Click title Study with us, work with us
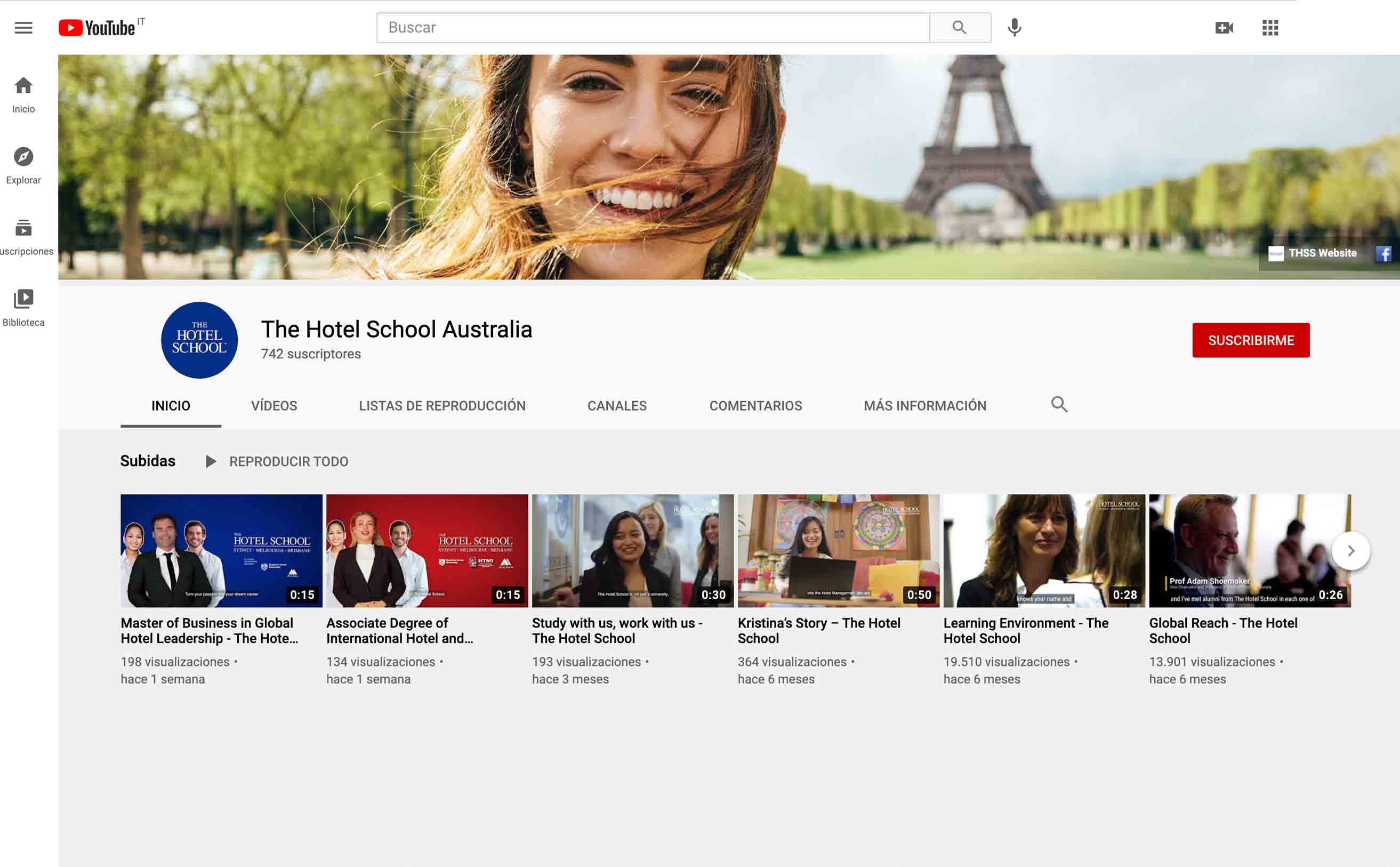The image size is (1400, 867). [617, 631]
